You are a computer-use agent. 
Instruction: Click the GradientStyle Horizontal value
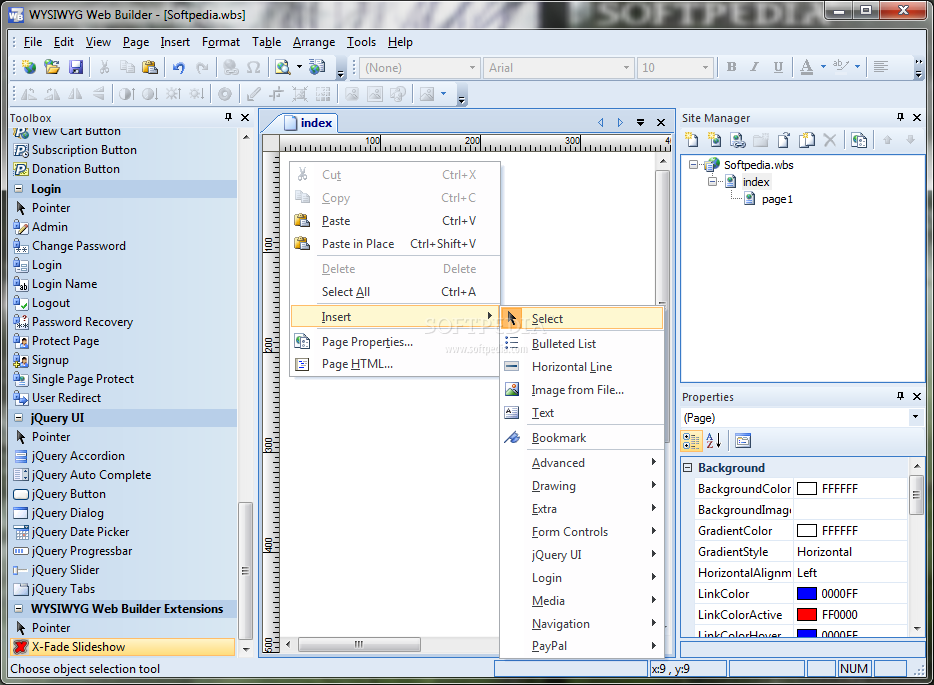click(x=851, y=552)
